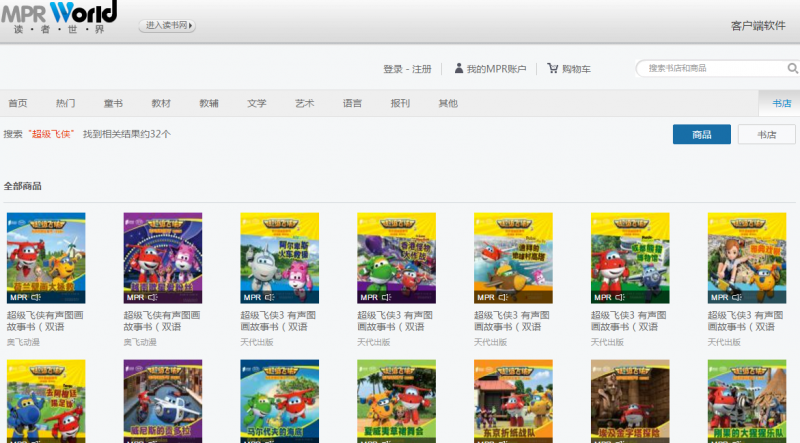Click 奥飞动漫 publisher under purple stage cover
The image size is (800, 443).
coord(140,342)
